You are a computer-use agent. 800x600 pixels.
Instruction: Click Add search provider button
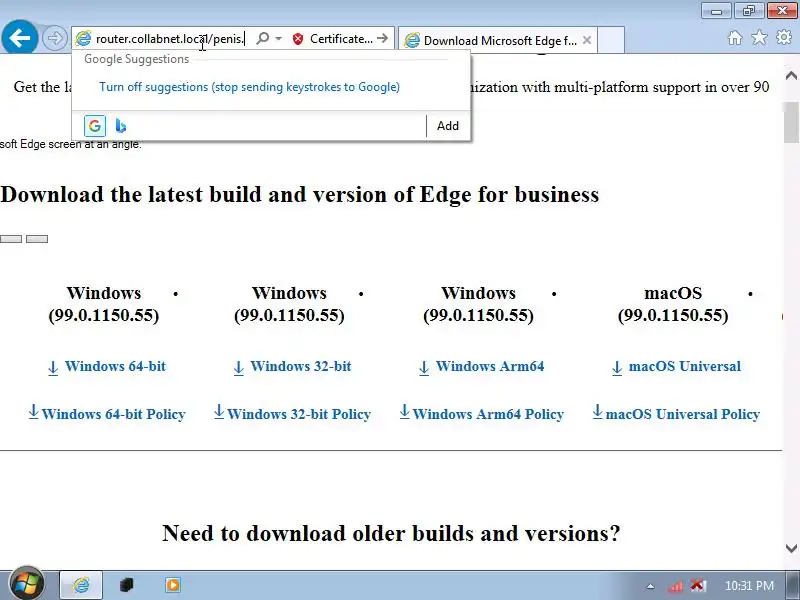[x=447, y=126]
